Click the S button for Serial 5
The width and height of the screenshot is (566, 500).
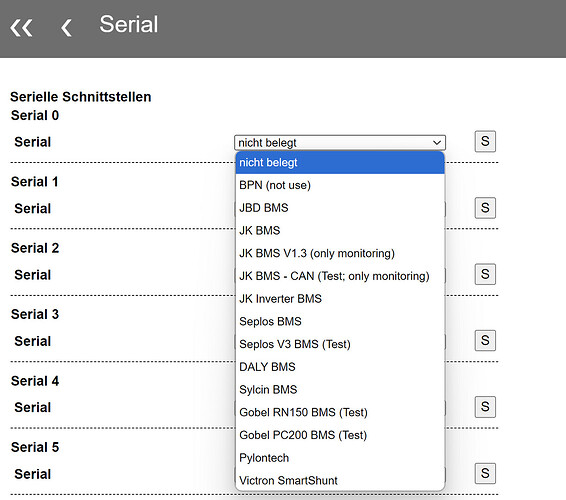pyautogui.click(x=485, y=473)
